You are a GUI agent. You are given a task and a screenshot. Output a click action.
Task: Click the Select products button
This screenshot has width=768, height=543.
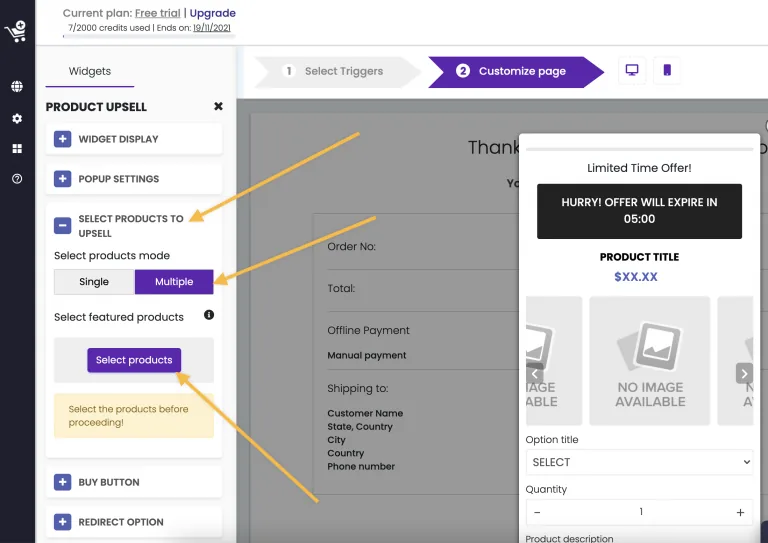click(x=134, y=360)
